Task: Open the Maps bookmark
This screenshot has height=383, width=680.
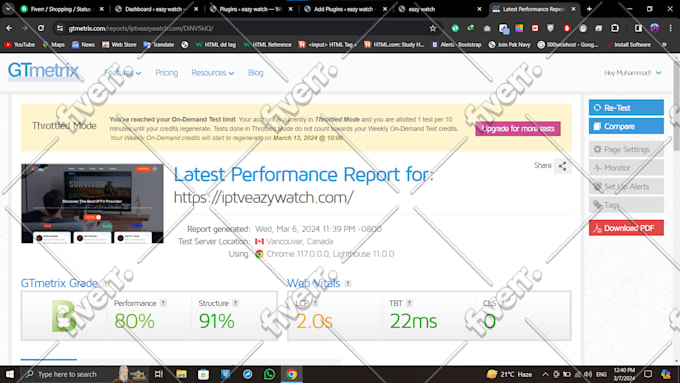Action: [54, 45]
